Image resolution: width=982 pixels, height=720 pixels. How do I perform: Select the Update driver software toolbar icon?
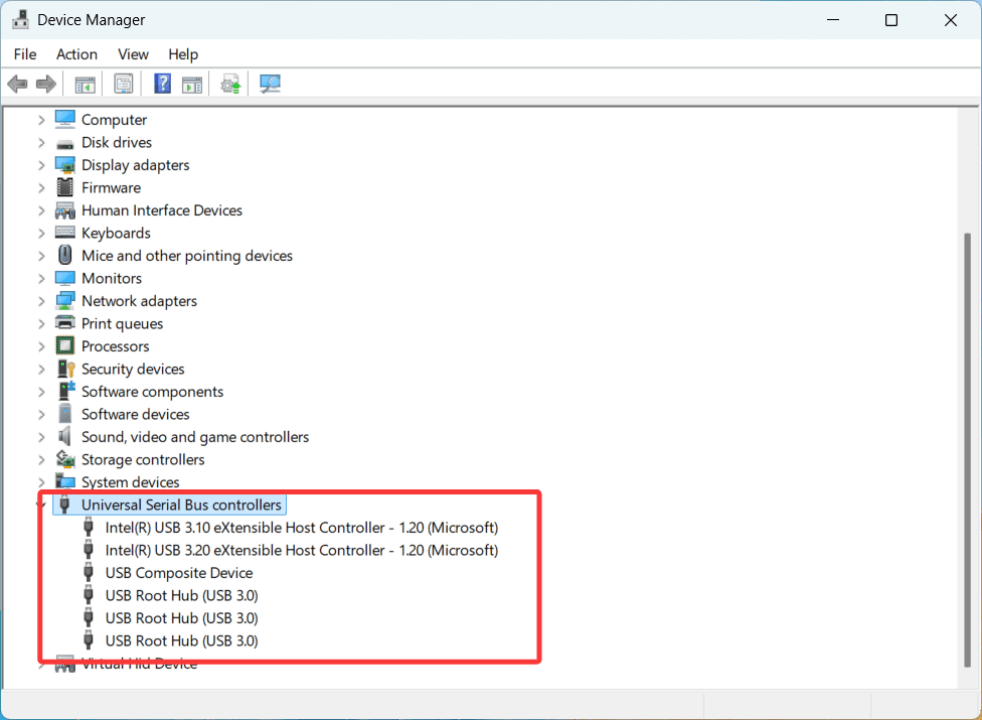(x=230, y=83)
